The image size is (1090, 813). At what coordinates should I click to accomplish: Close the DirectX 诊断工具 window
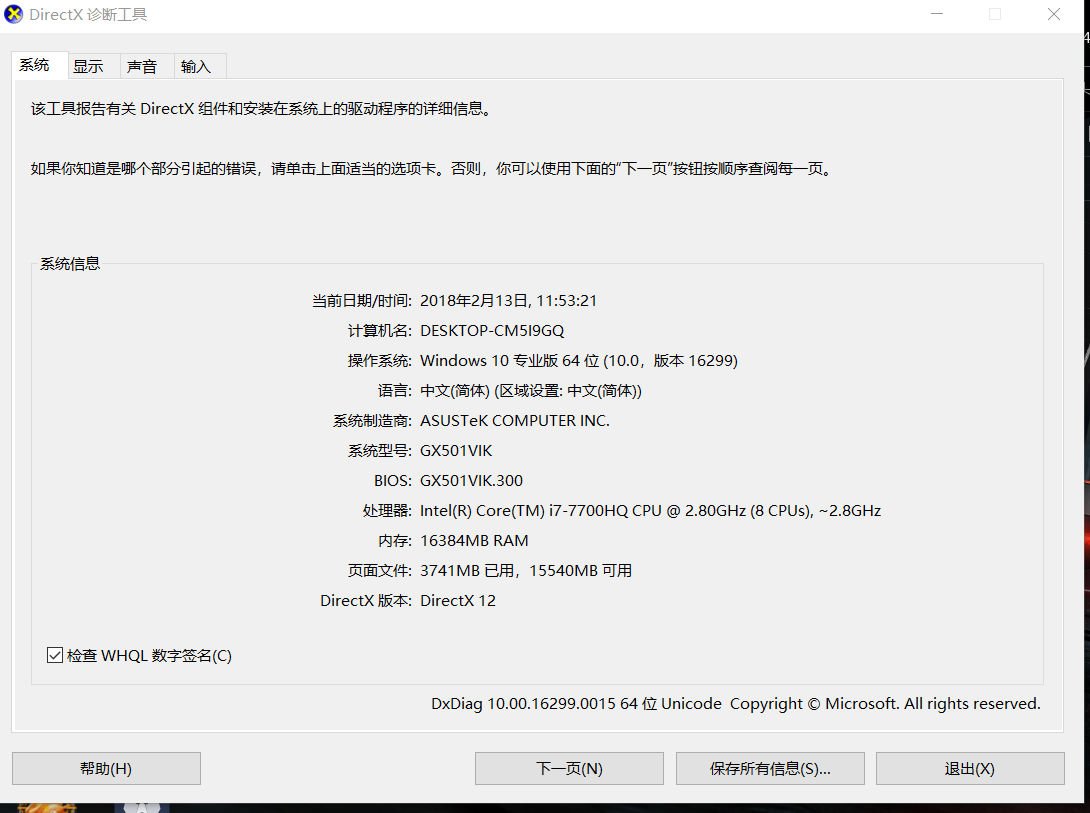click(x=1054, y=14)
